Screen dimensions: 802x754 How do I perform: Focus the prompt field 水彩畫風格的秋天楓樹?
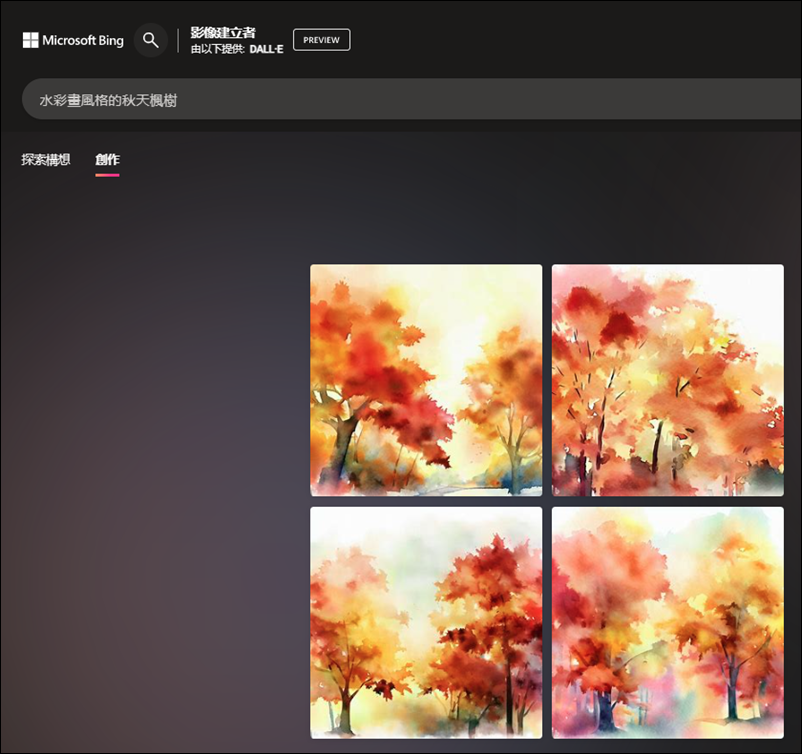pos(411,99)
